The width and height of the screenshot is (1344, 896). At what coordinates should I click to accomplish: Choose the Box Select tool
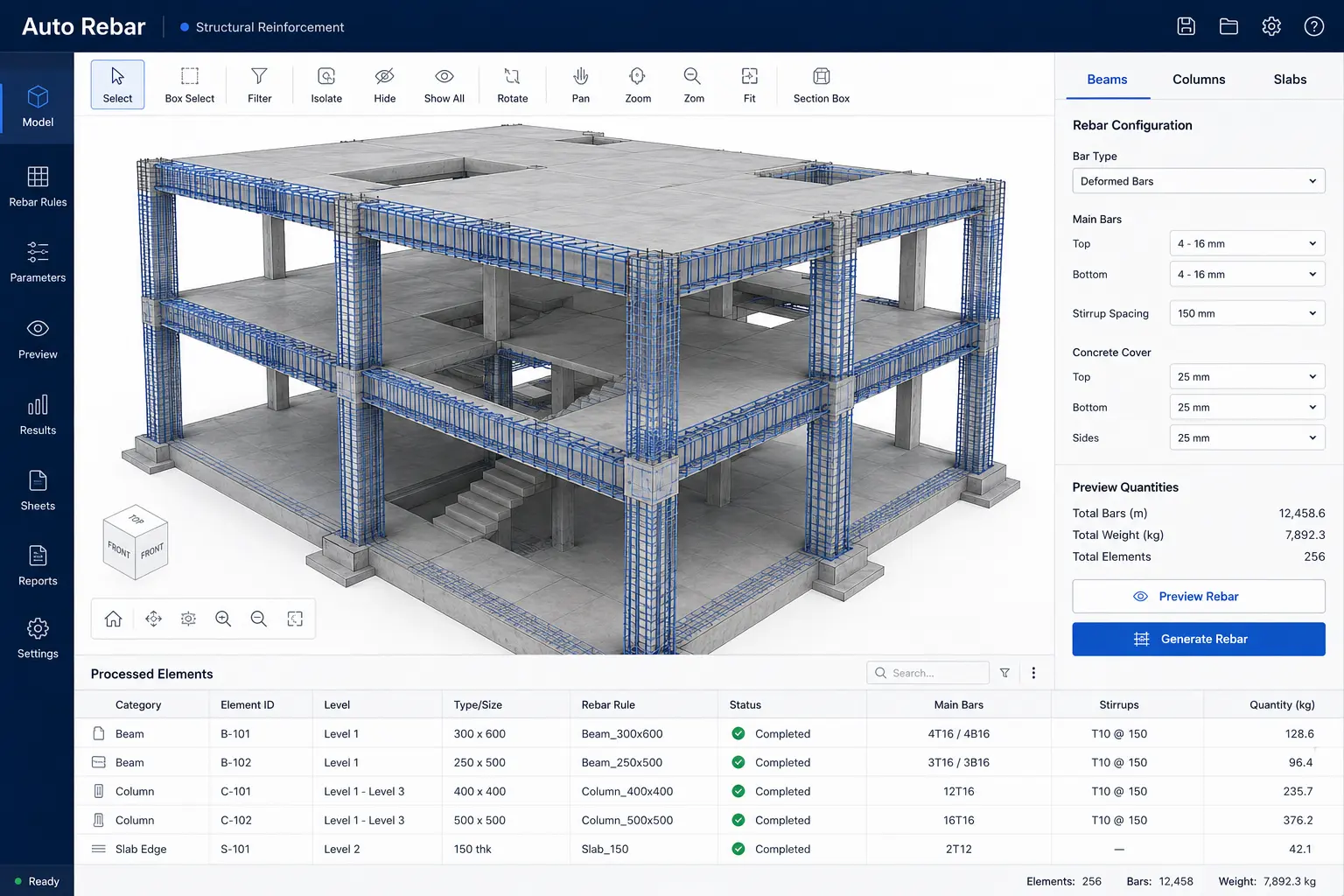pos(189,85)
